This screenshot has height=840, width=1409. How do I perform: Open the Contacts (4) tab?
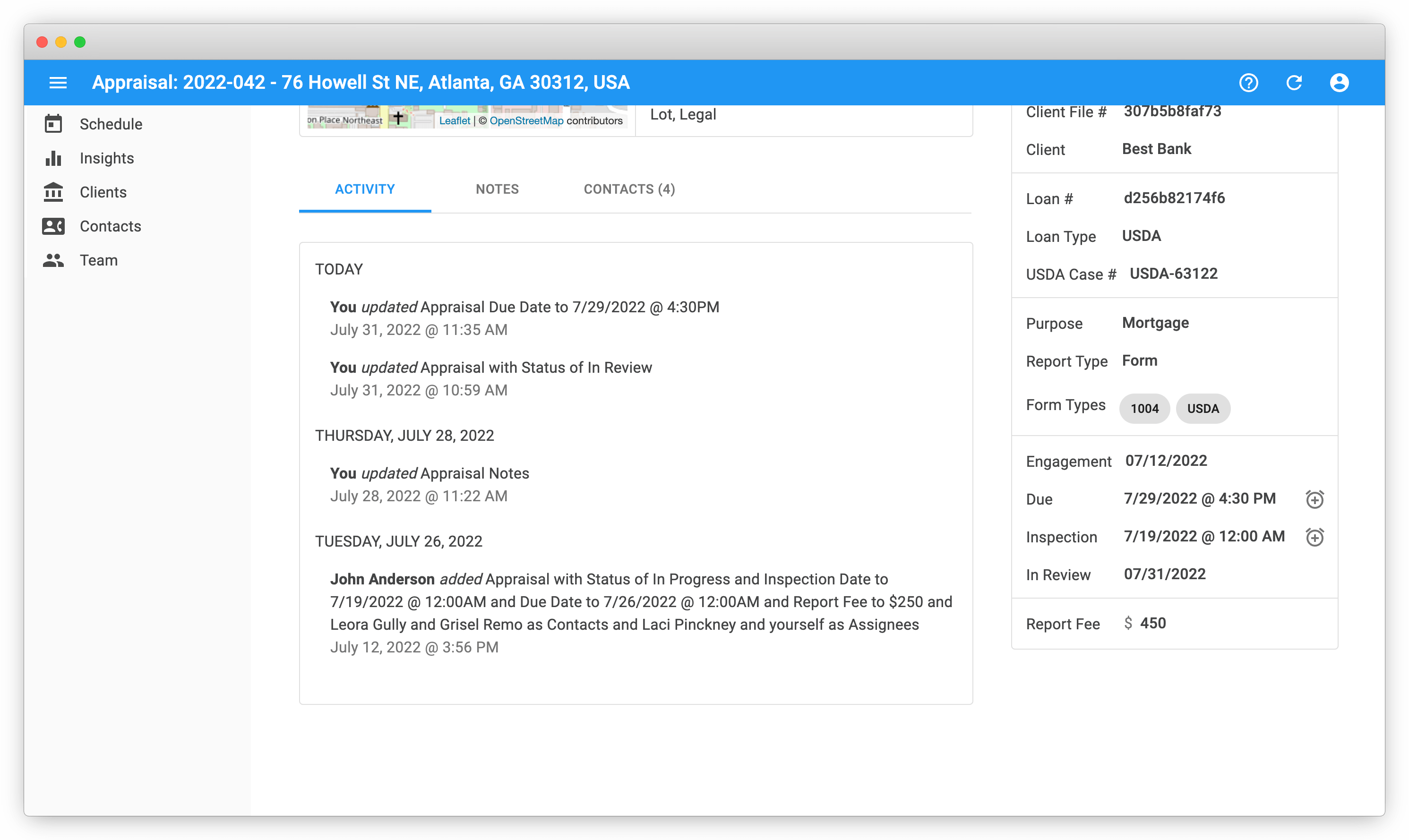[629, 189]
